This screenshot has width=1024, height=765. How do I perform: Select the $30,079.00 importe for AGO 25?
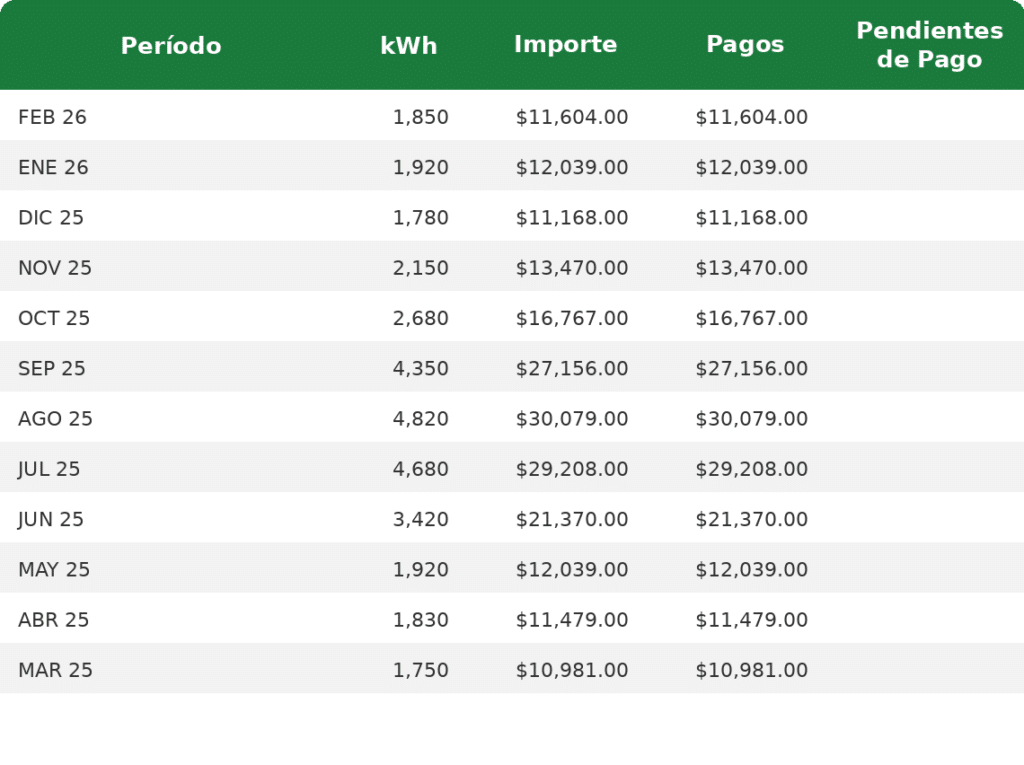(571, 419)
